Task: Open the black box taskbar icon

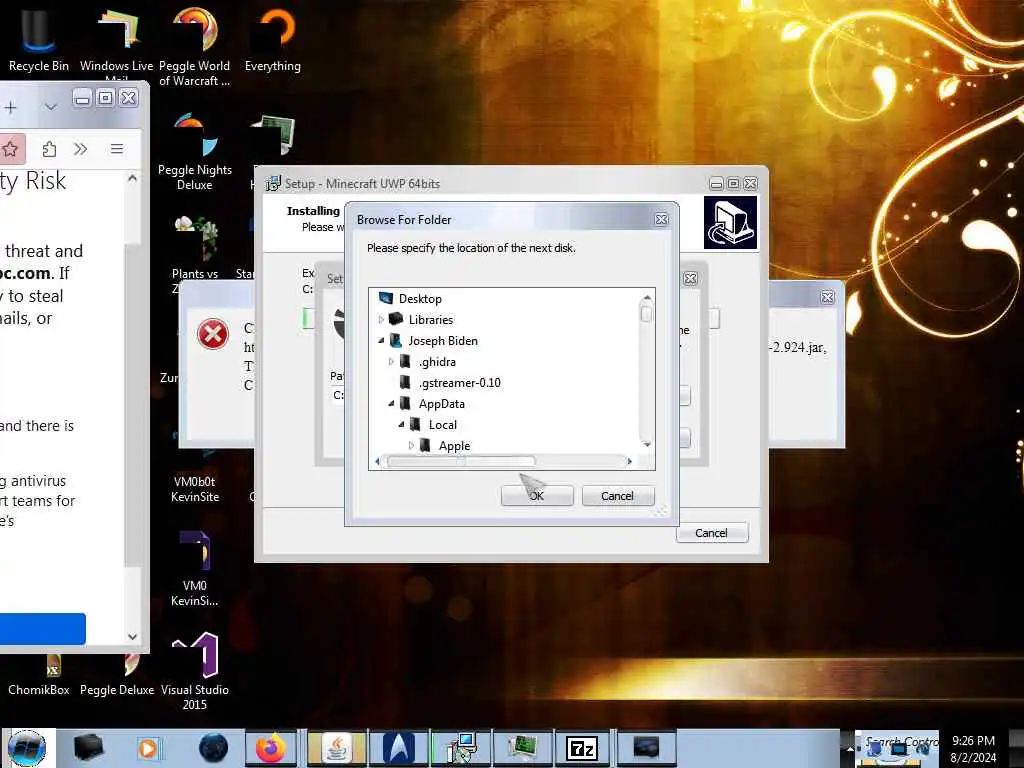Action: point(88,748)
